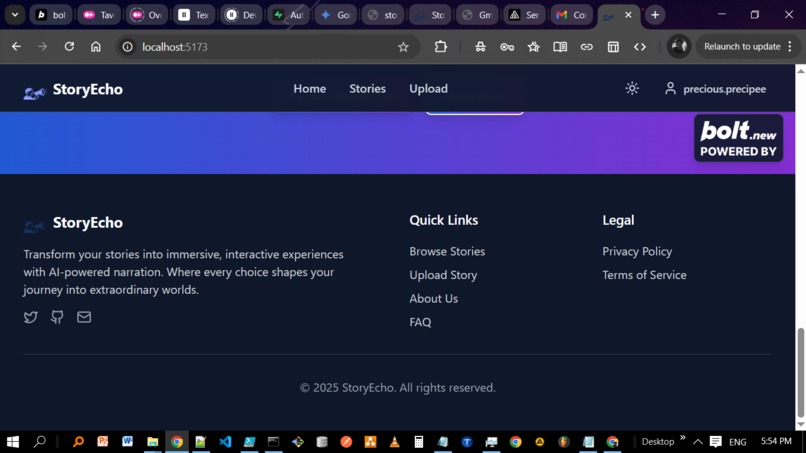This screenshot has height=453, width=806.
Task: Open Word from the taskbar
Action: [127, 442]
